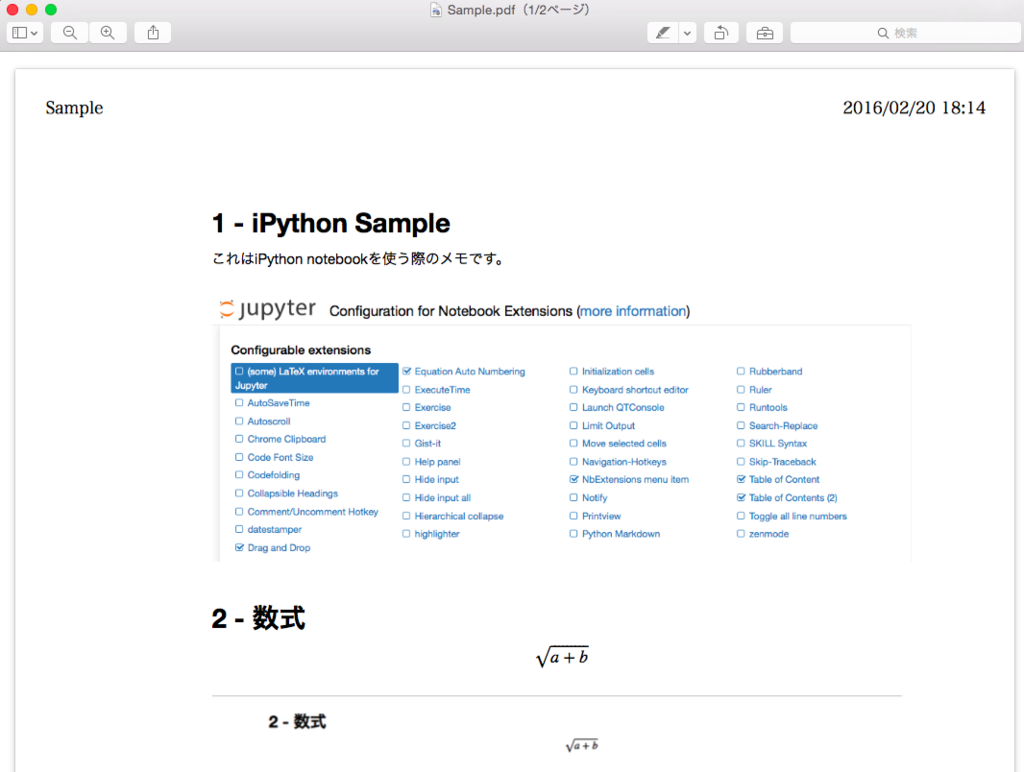Image resolution: width=1024 pixels, height=772 pixels.
Task: Toggle the Autoscroll extension
Action: point(239,421)
